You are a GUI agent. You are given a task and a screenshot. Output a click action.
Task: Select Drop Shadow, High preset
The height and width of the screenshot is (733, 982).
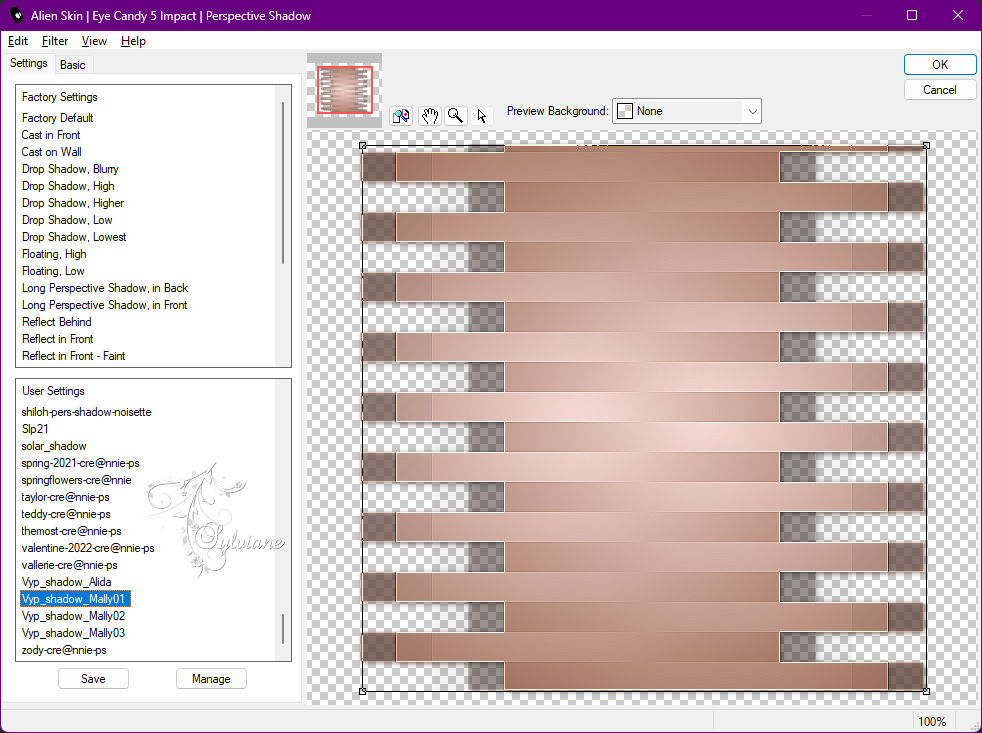pyautogui.click(x=68, y=185)
